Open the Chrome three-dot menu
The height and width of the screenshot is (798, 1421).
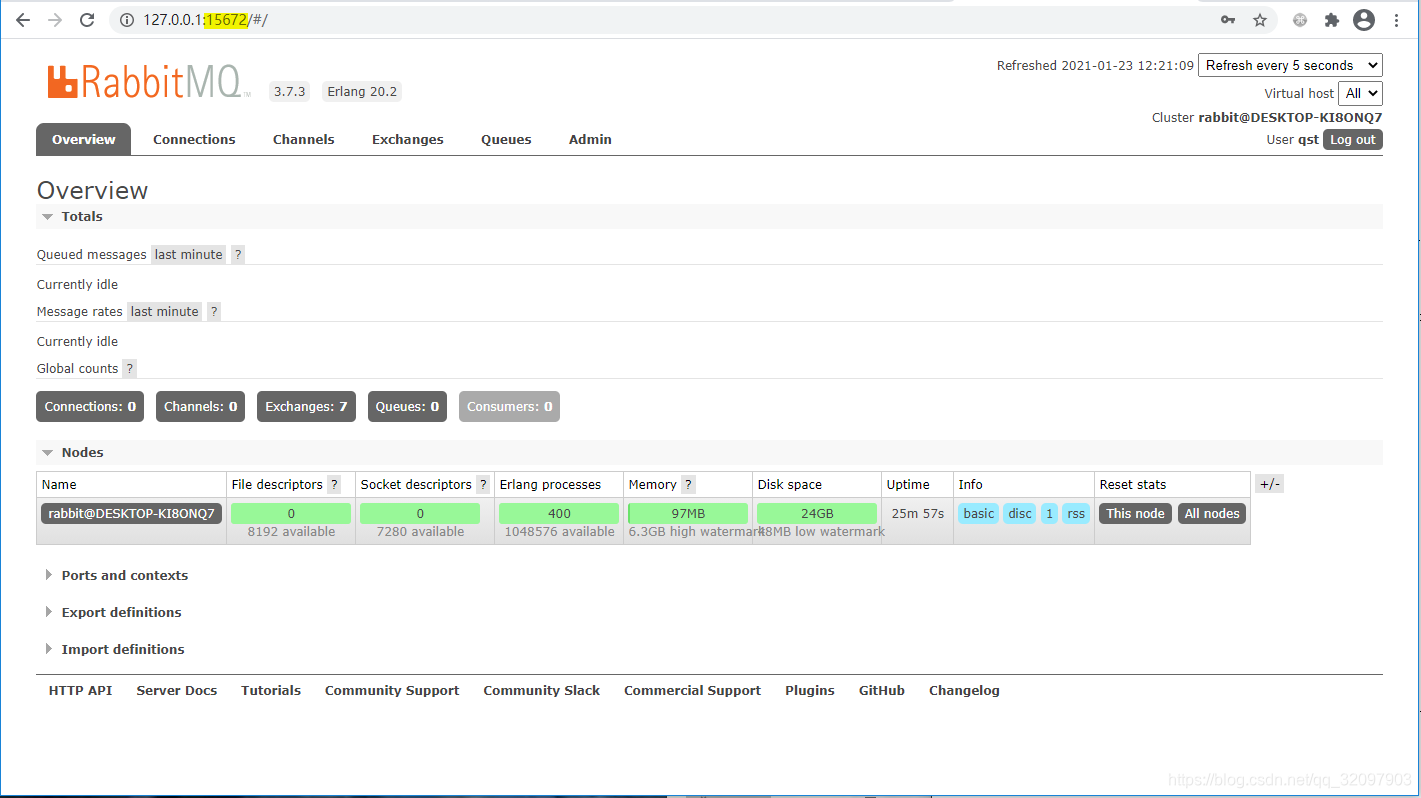coord(1396,20)
